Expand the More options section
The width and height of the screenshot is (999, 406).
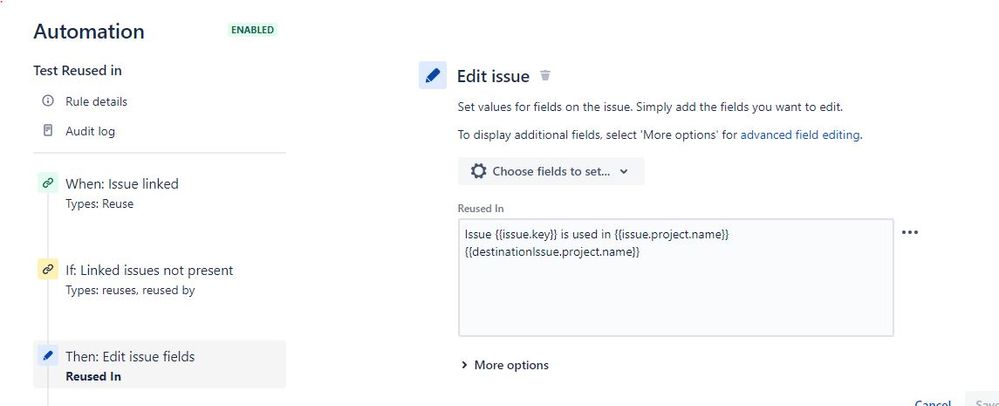point(505,365)
